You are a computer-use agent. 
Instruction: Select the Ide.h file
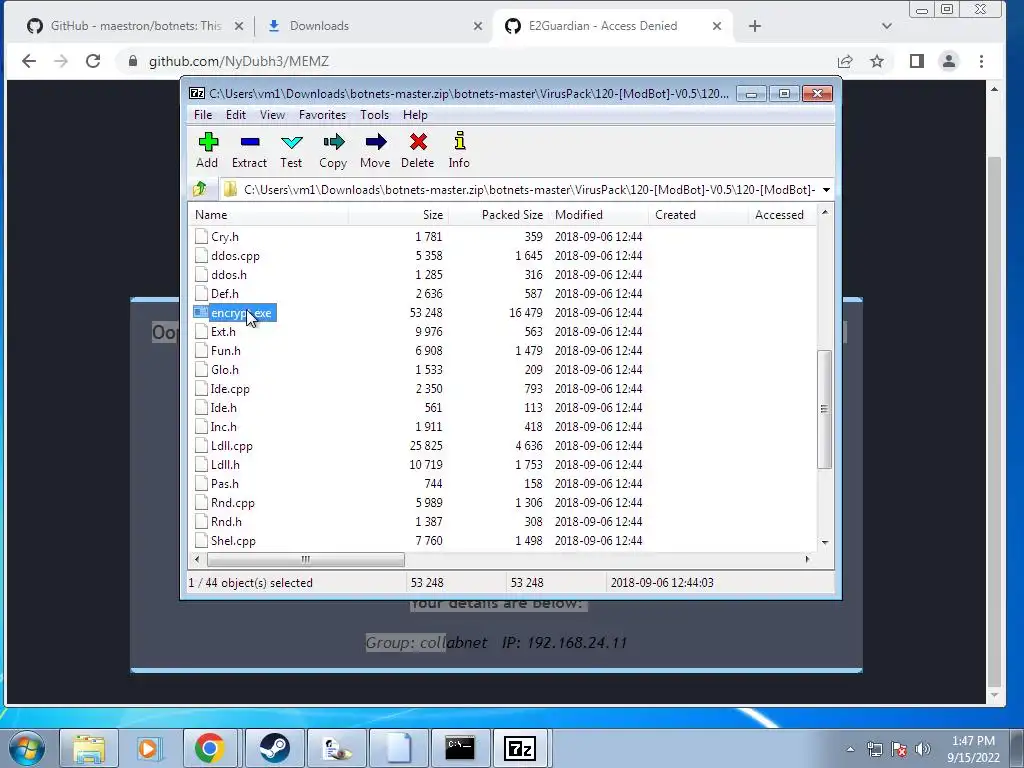click(x=223, y=408)
